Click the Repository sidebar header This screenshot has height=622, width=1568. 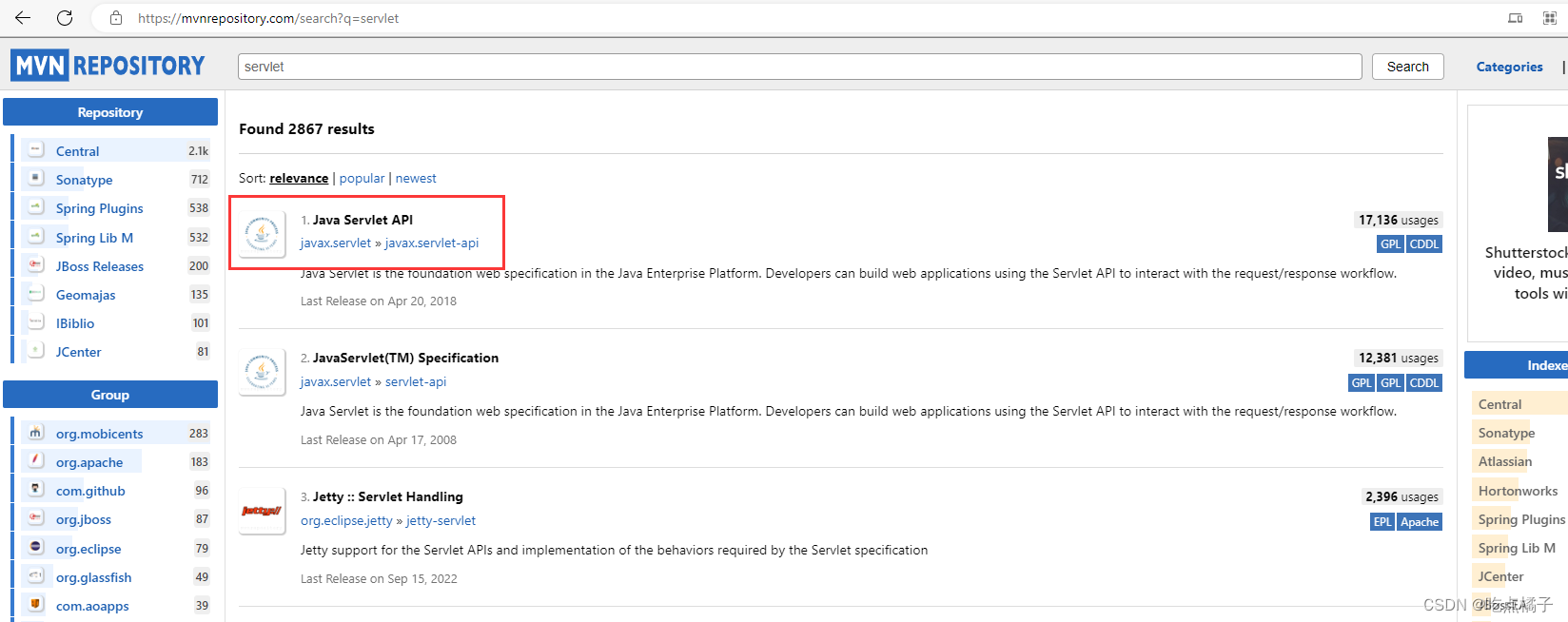(110, 112)
